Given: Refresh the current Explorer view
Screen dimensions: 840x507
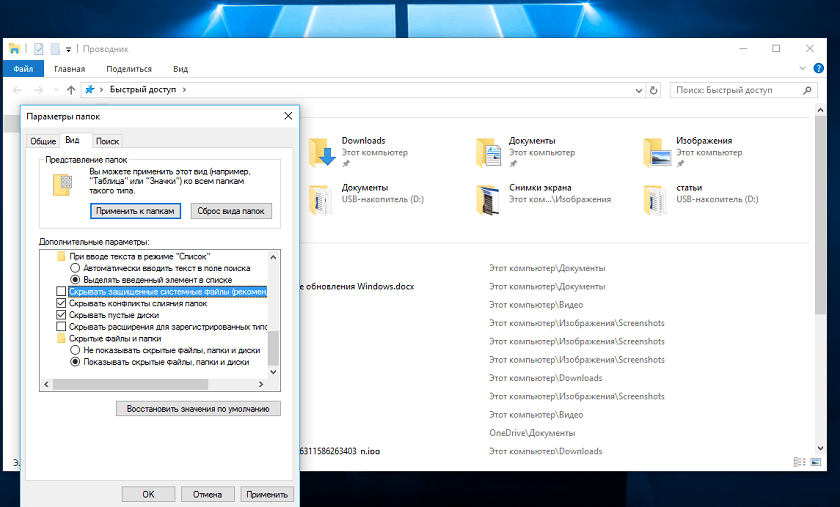Looking at the screenshot, I should pyautogui.click(x=654, y=91).
